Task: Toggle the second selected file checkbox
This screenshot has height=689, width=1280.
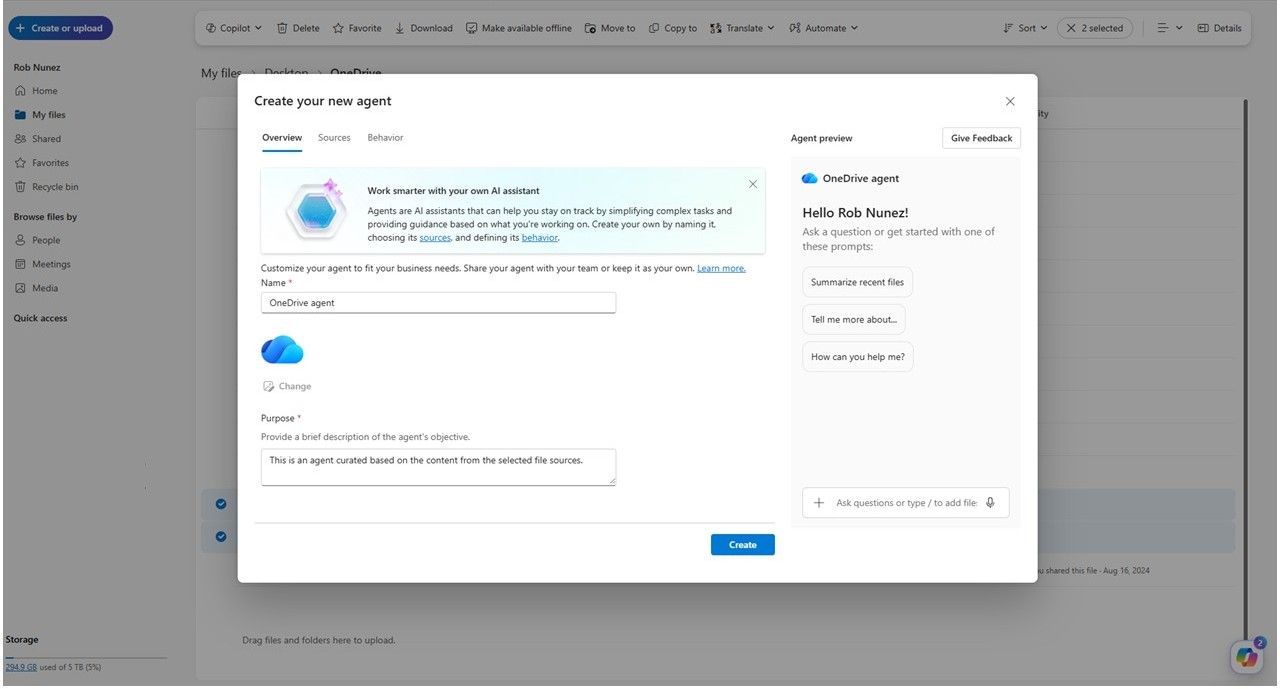Action: [x=221, y=536]
